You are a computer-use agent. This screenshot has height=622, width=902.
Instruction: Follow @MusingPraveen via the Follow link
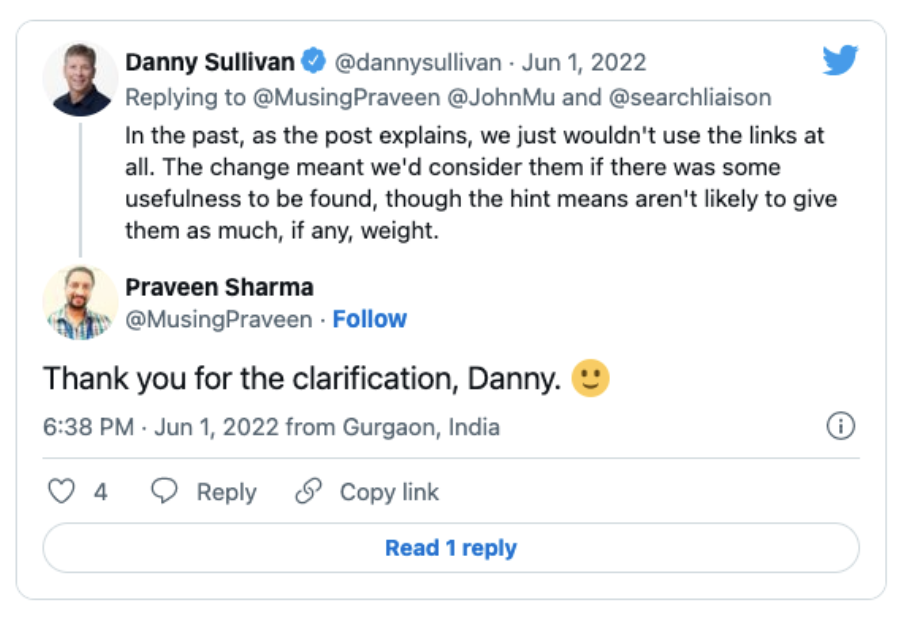tap(369, 319)
